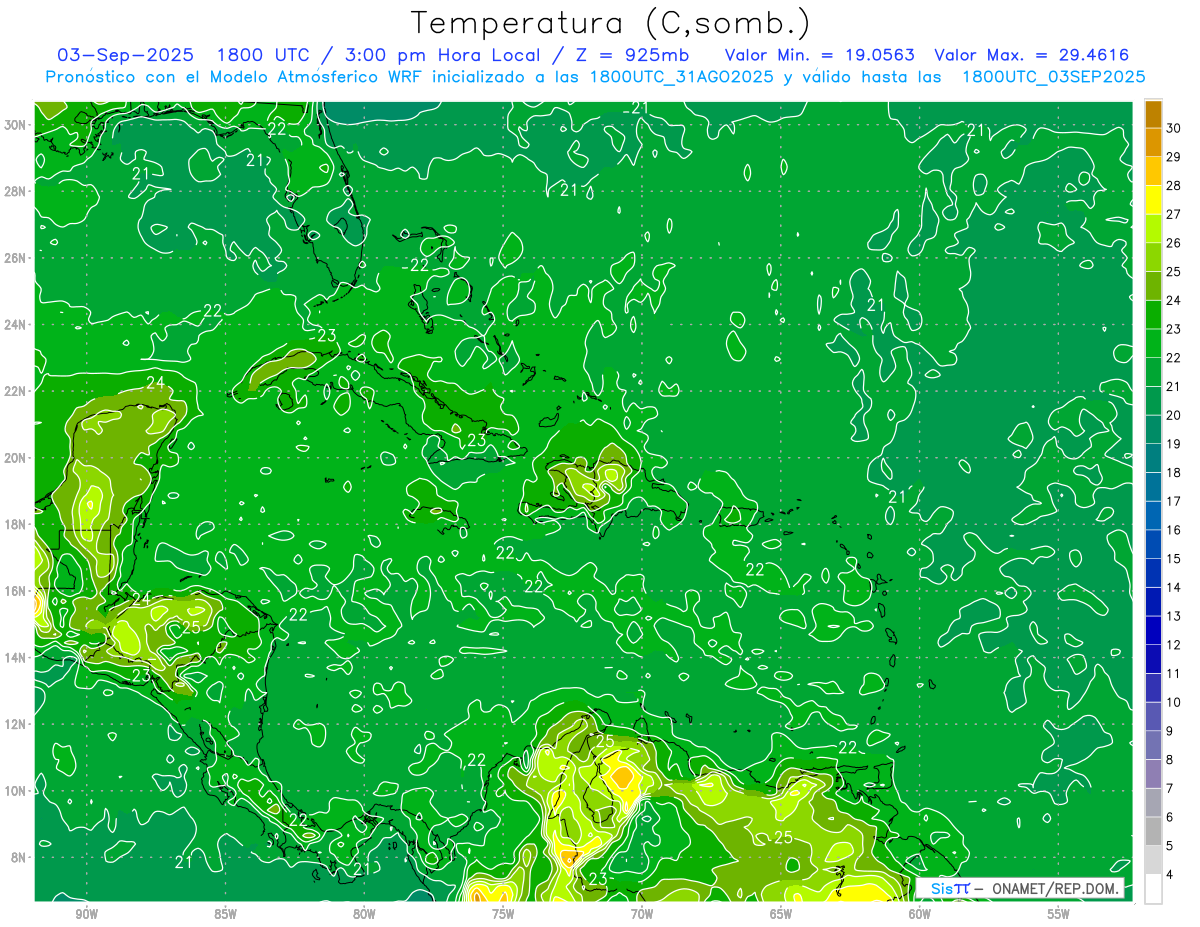Click the 'Valor Min. = 19.0563' readout

point(819,56)
